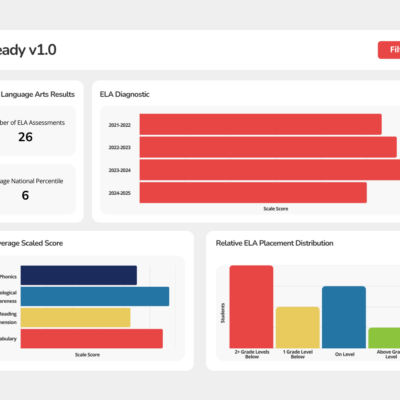This screenshot has height=400, width=400.
Task: Click the Relative ELA Placement Distribution title
Action: pos(275,243)
